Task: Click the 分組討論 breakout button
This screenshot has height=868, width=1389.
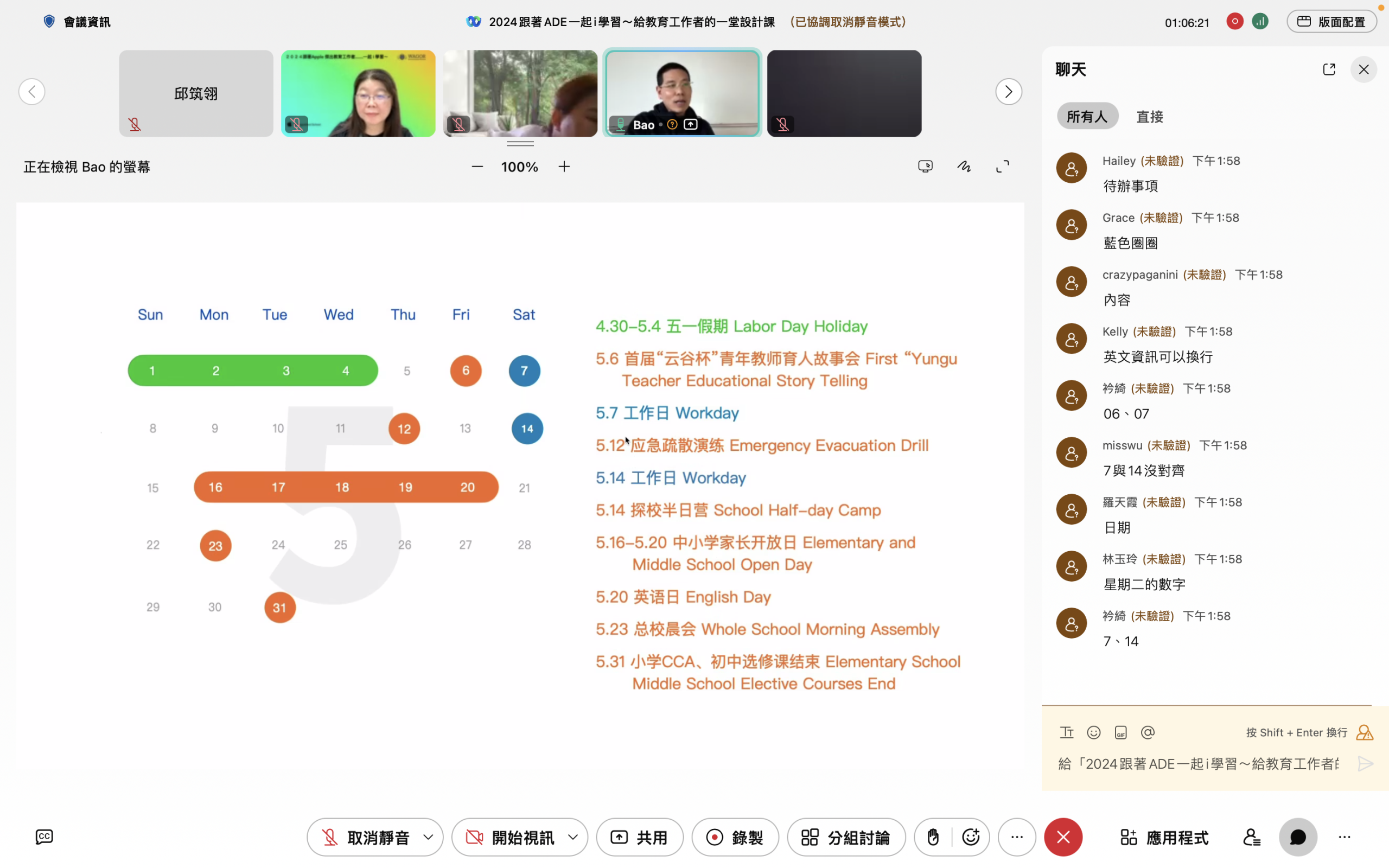Action: (x=846, y=837)
